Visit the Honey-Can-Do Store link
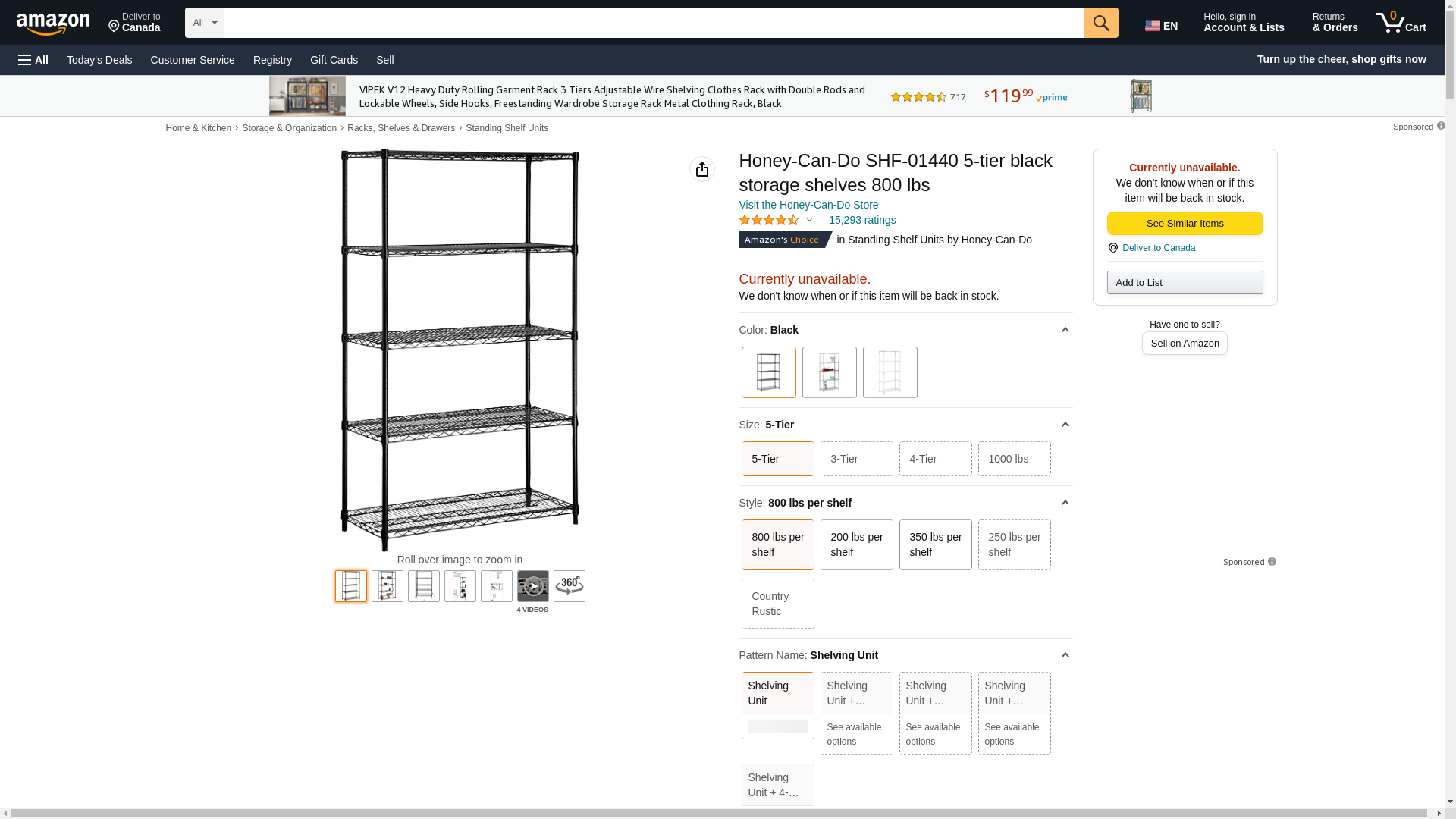Viewport: 1456px width, 819px height. click(808, 205)
